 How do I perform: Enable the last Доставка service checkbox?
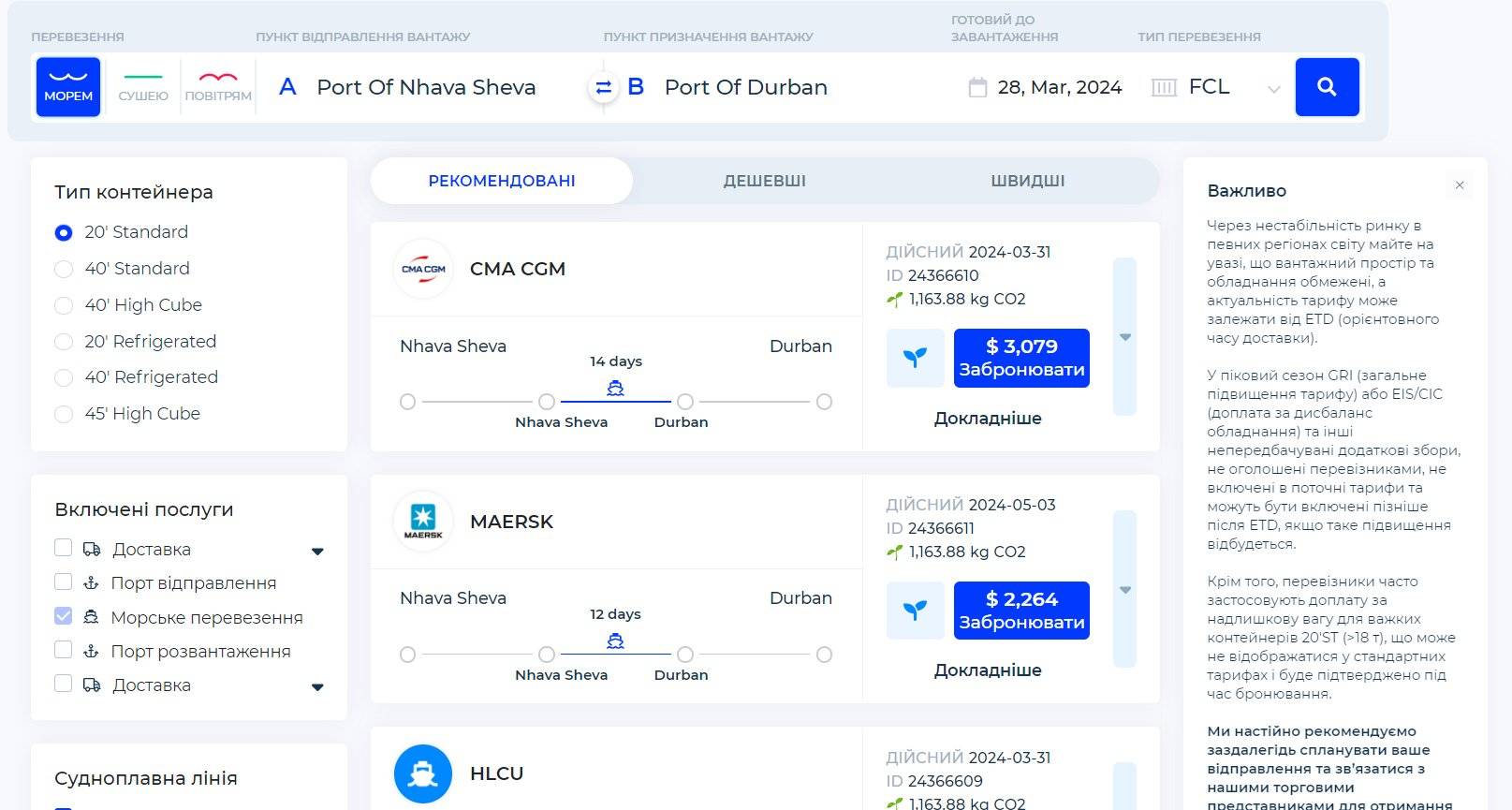pos(63,684)
